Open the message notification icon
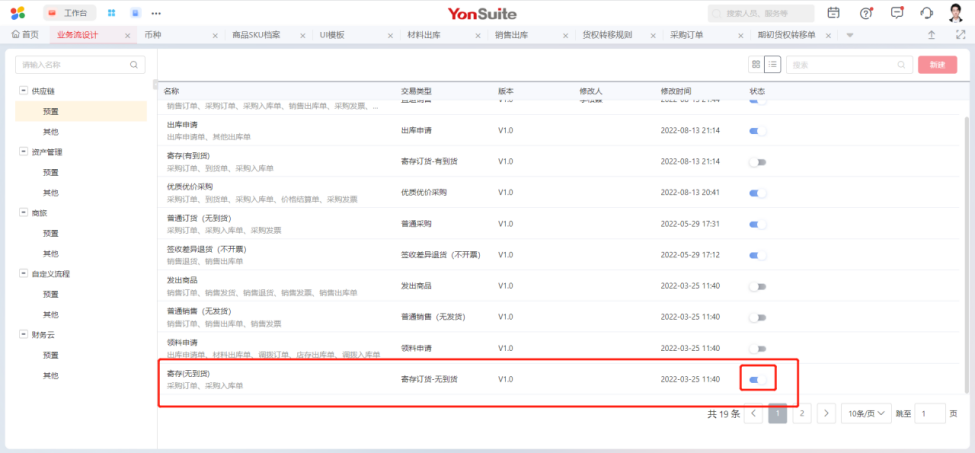The width and height of the screenshot is (975, 453). (x=896, y=13)
